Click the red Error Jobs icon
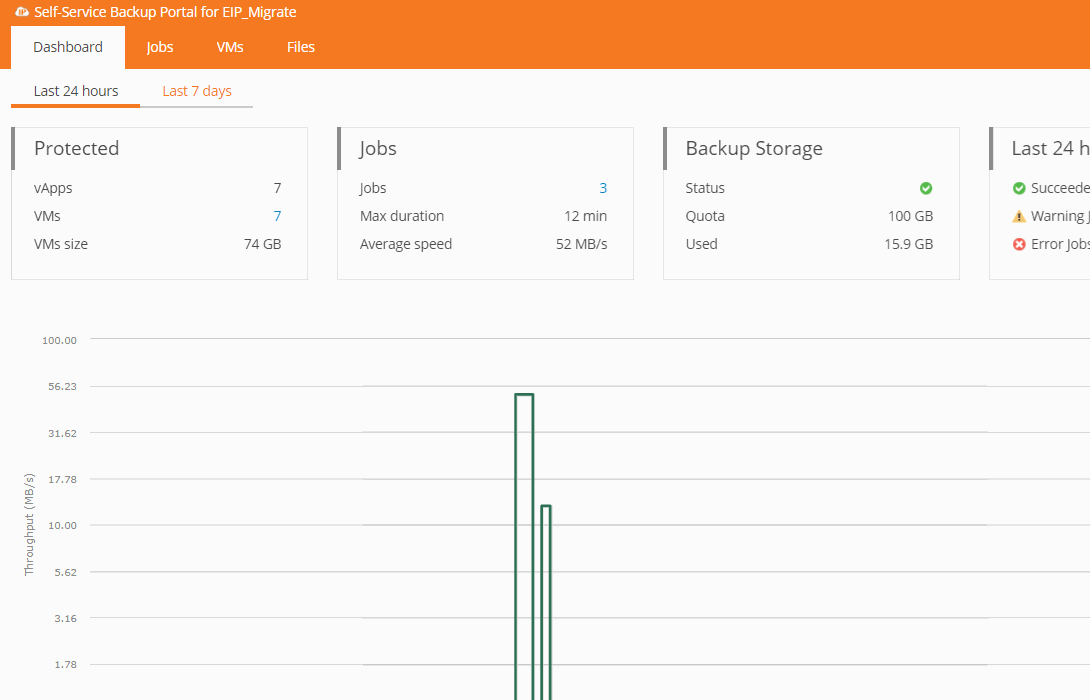Screen dimensions: 1090x700 click(x=1019, y=244)
